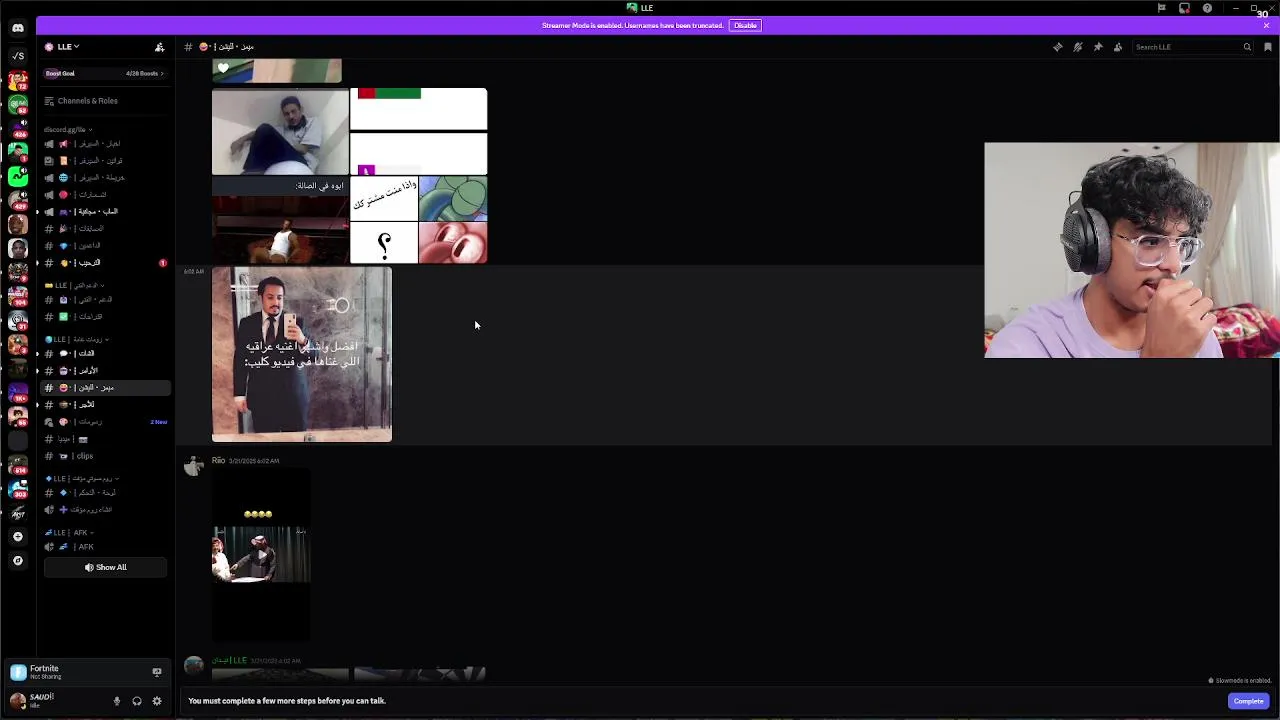Open the bookmark icon beside search
1280x720 pixels.
coord(1268,47)
